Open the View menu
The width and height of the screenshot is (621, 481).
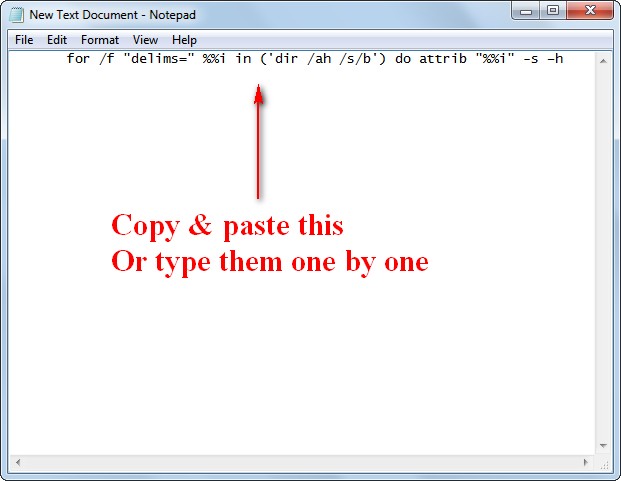145,40
